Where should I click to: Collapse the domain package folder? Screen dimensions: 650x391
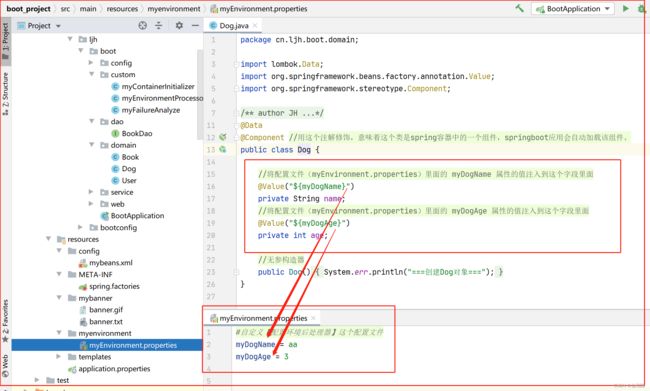click(x=92, y=145)
